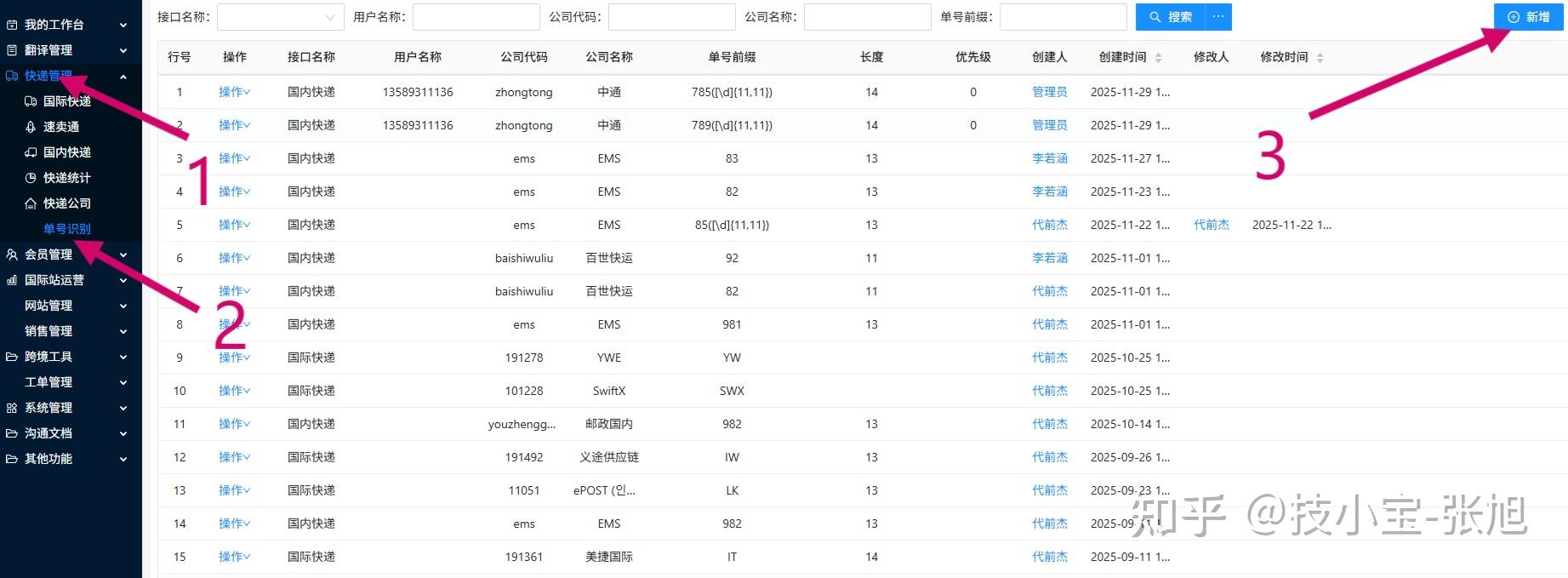
Task: Open the 速卖通 menu item
Action: tap(61, 127)
